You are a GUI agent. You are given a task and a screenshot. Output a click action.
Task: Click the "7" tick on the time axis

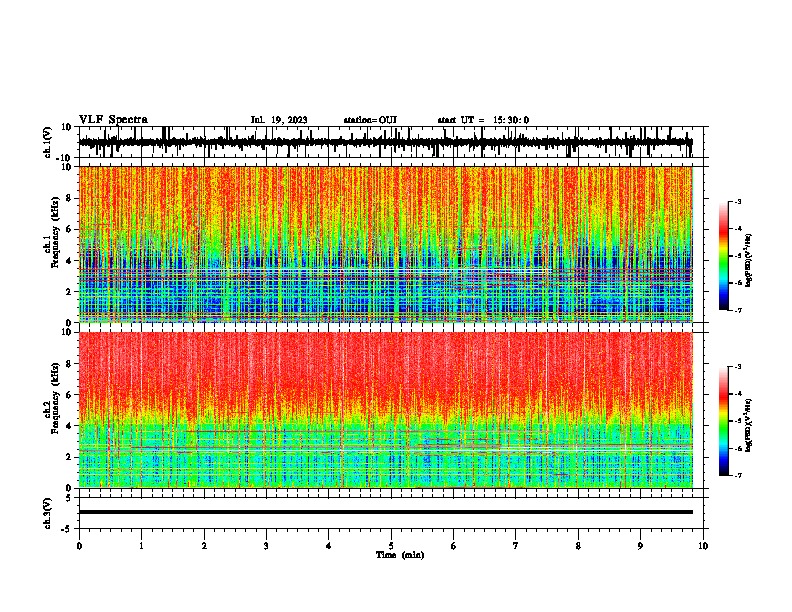(x=516, y=546)
